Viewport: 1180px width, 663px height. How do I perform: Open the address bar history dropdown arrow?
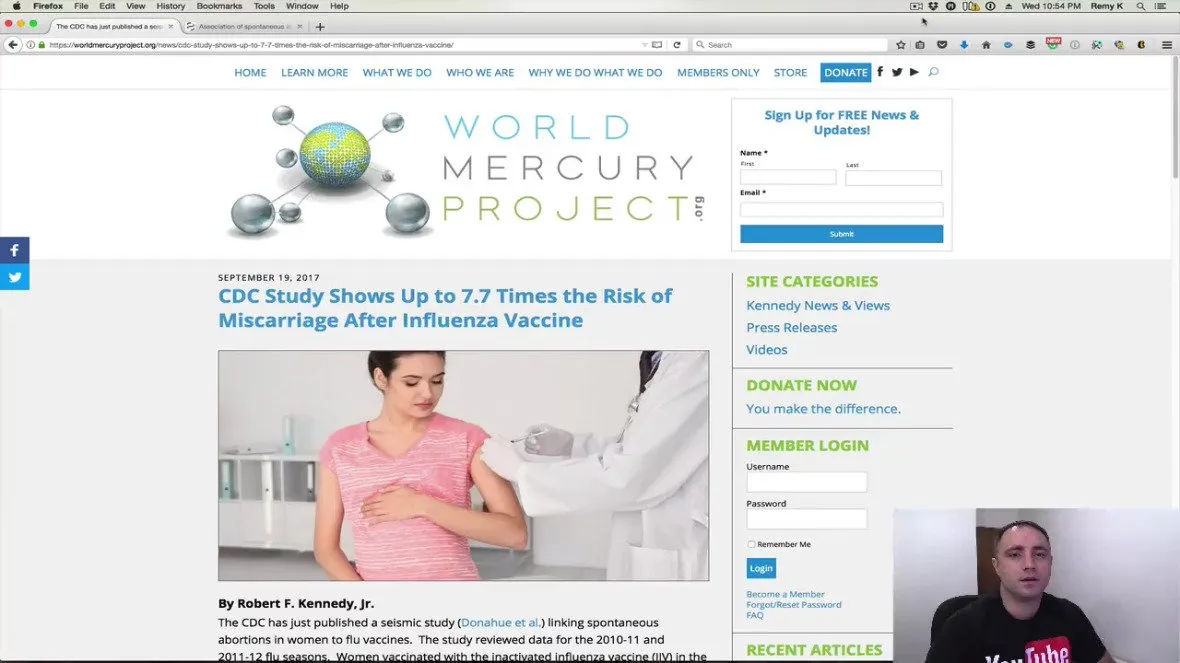coord(645,45)
